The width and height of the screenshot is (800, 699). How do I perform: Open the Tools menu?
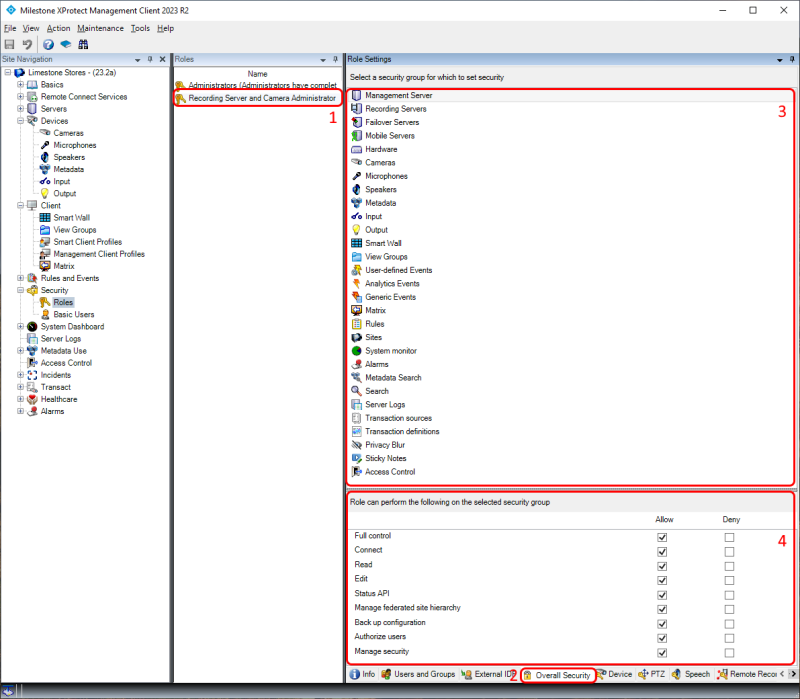point(140,28)
